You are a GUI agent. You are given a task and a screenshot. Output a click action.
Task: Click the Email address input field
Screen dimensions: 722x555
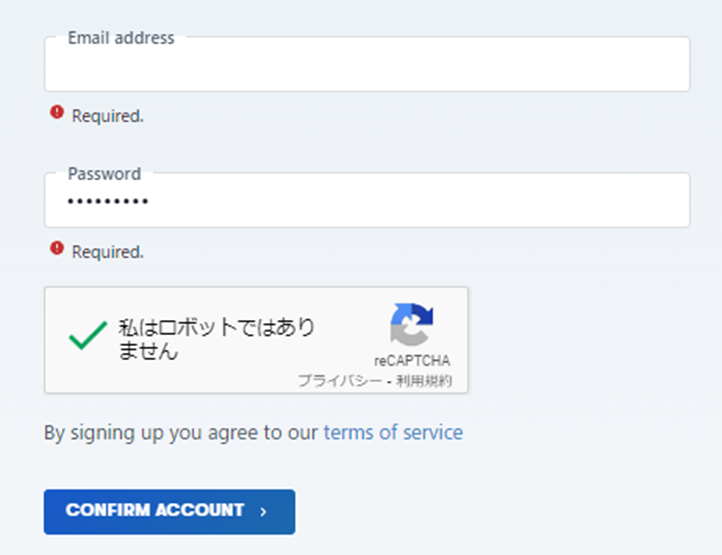point(366,68)
